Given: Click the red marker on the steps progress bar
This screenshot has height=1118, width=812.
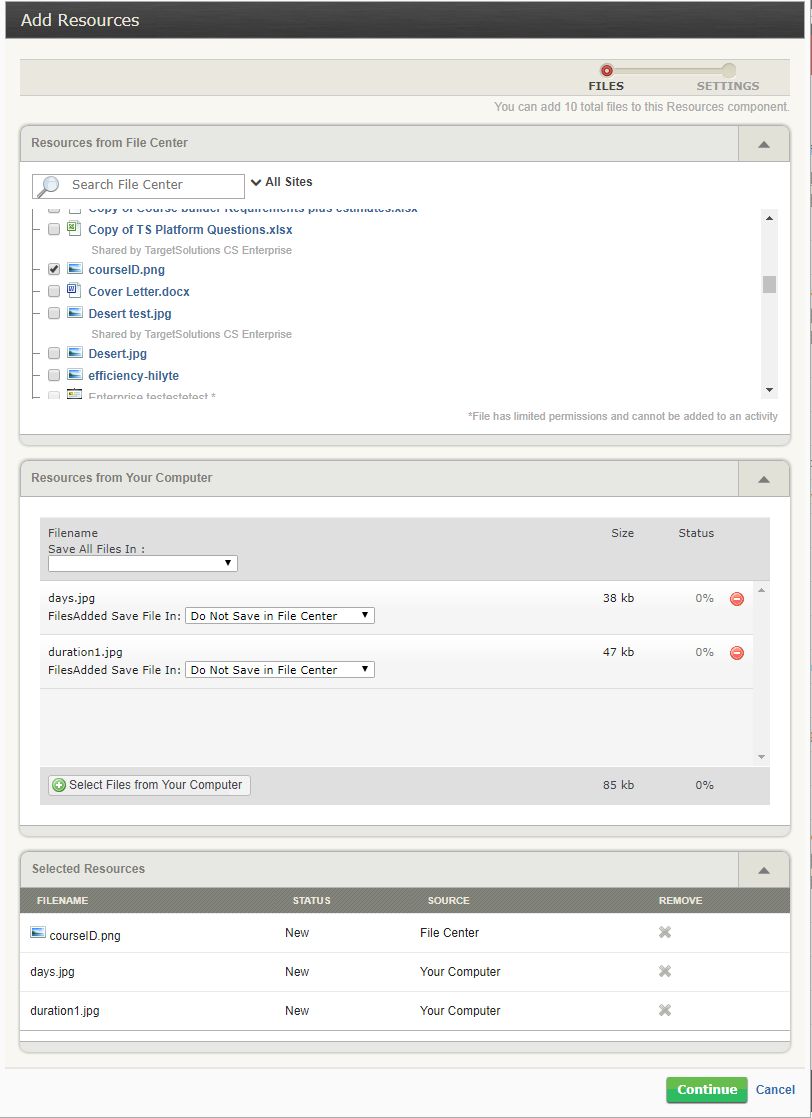Looking at the screenshot, I should tap(606, 71).
